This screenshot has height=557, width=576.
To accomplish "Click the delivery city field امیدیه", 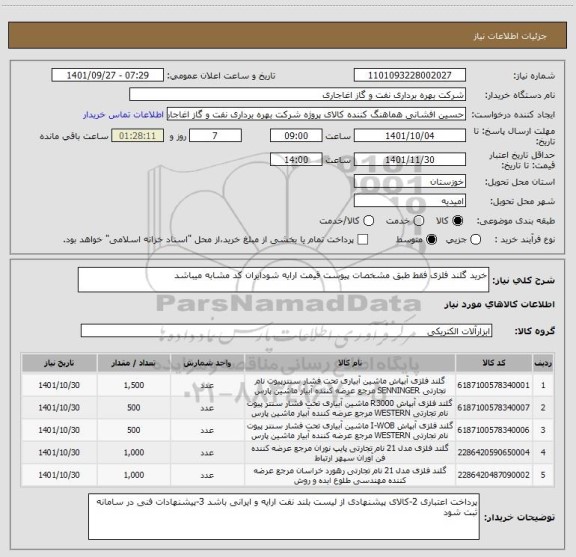I will coord(410,201).
